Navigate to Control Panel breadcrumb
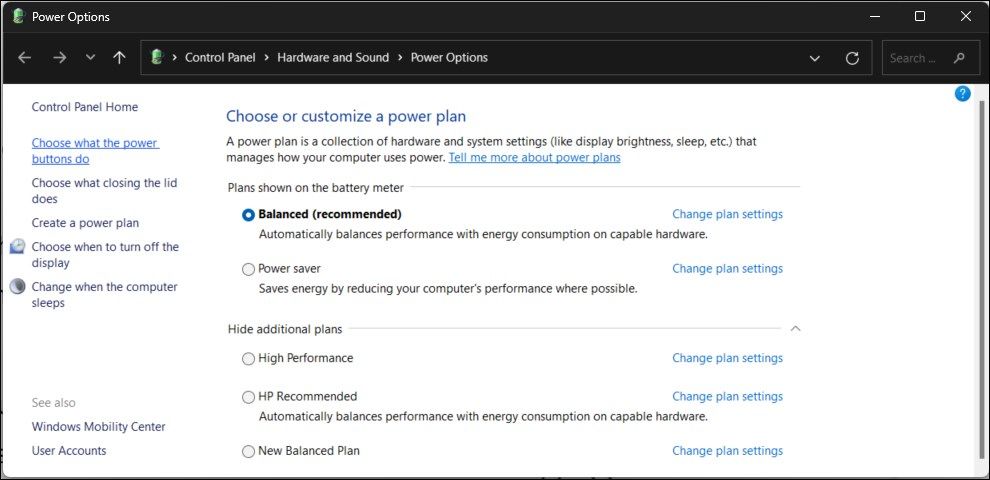 coord(220,58)
